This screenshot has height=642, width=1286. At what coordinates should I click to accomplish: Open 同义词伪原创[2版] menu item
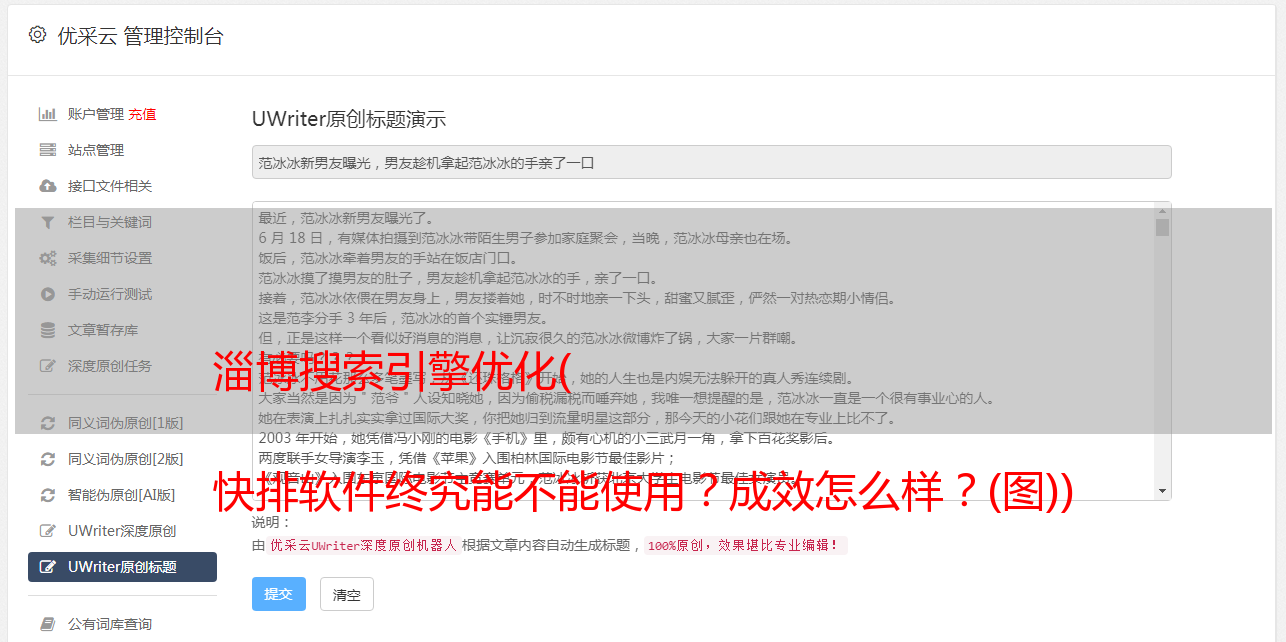pos(122,459)
